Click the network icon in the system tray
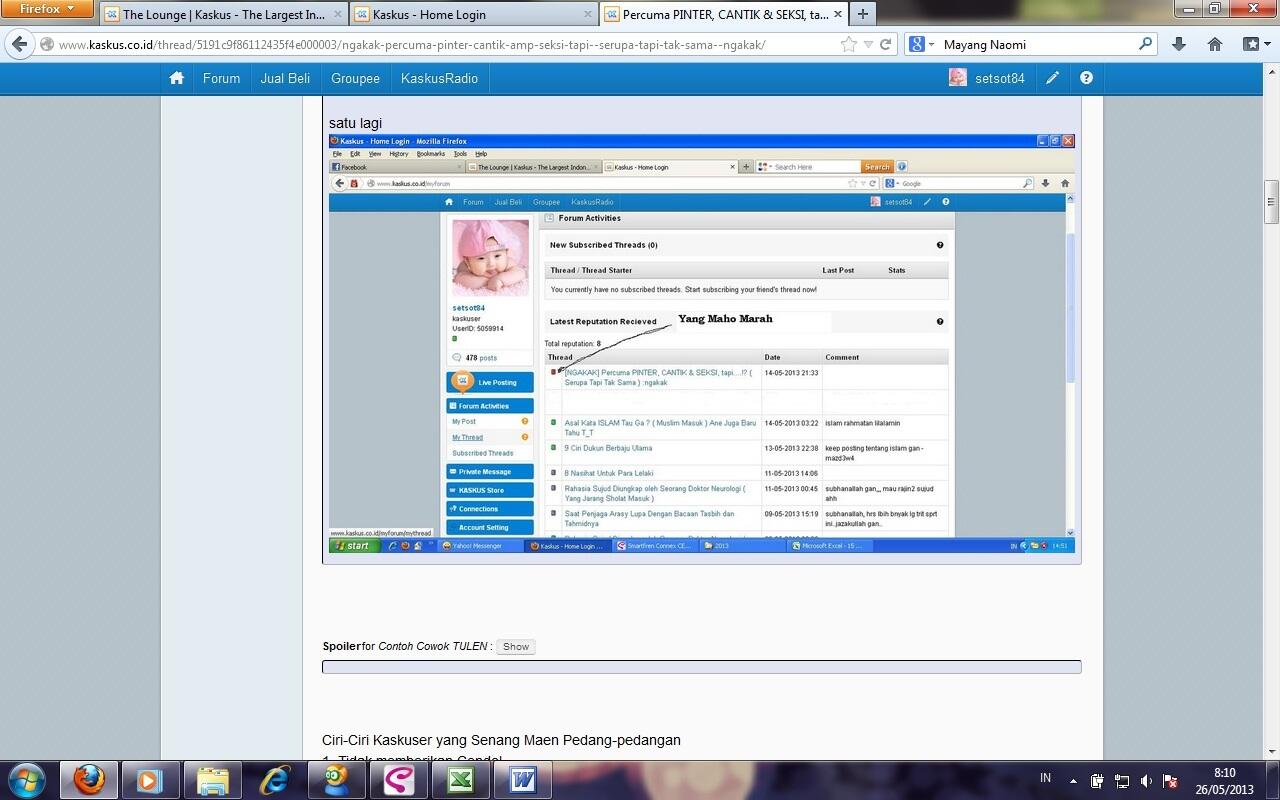1280x800 pixels. 1122,780
